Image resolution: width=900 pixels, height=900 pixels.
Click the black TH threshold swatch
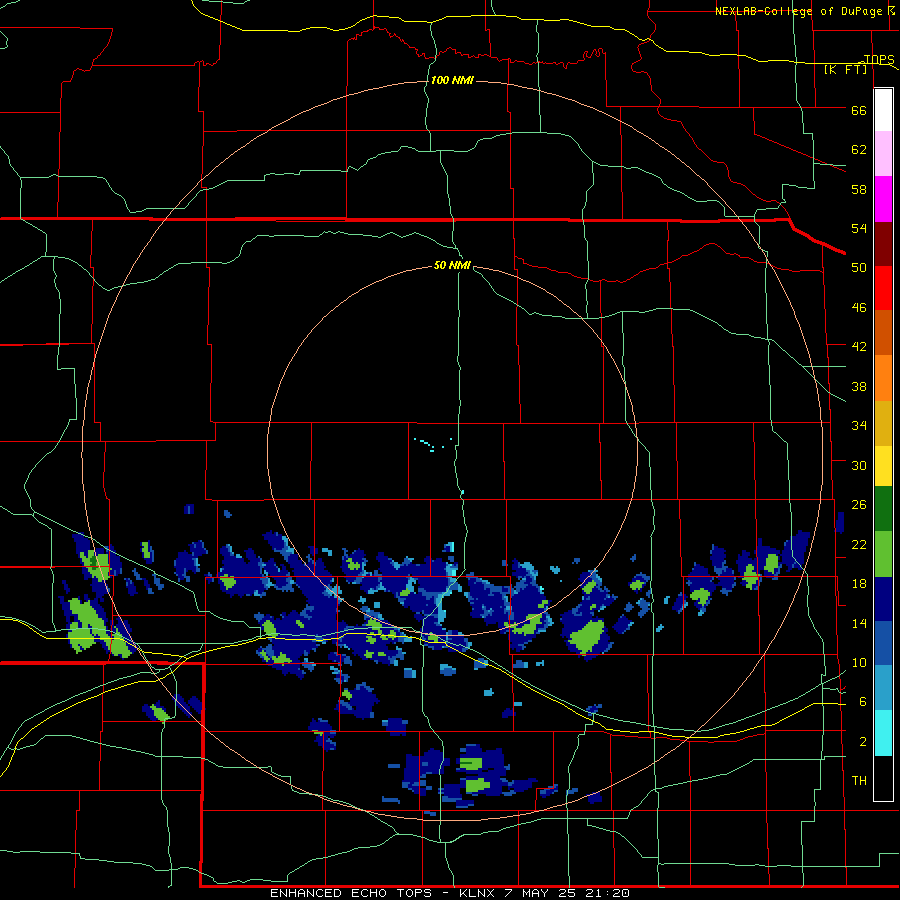click(883, 778)
